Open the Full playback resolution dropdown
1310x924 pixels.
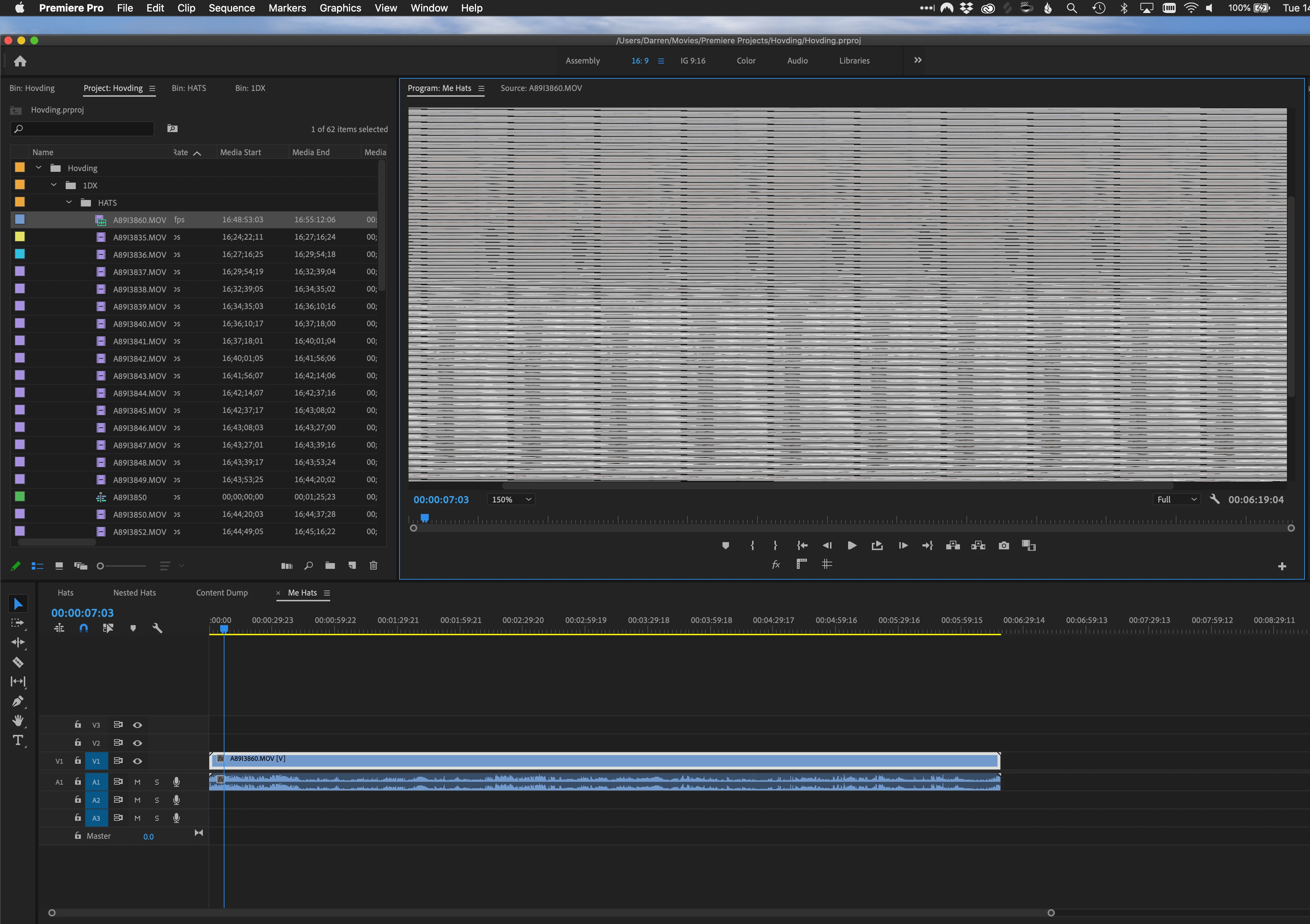(1176, 500)
